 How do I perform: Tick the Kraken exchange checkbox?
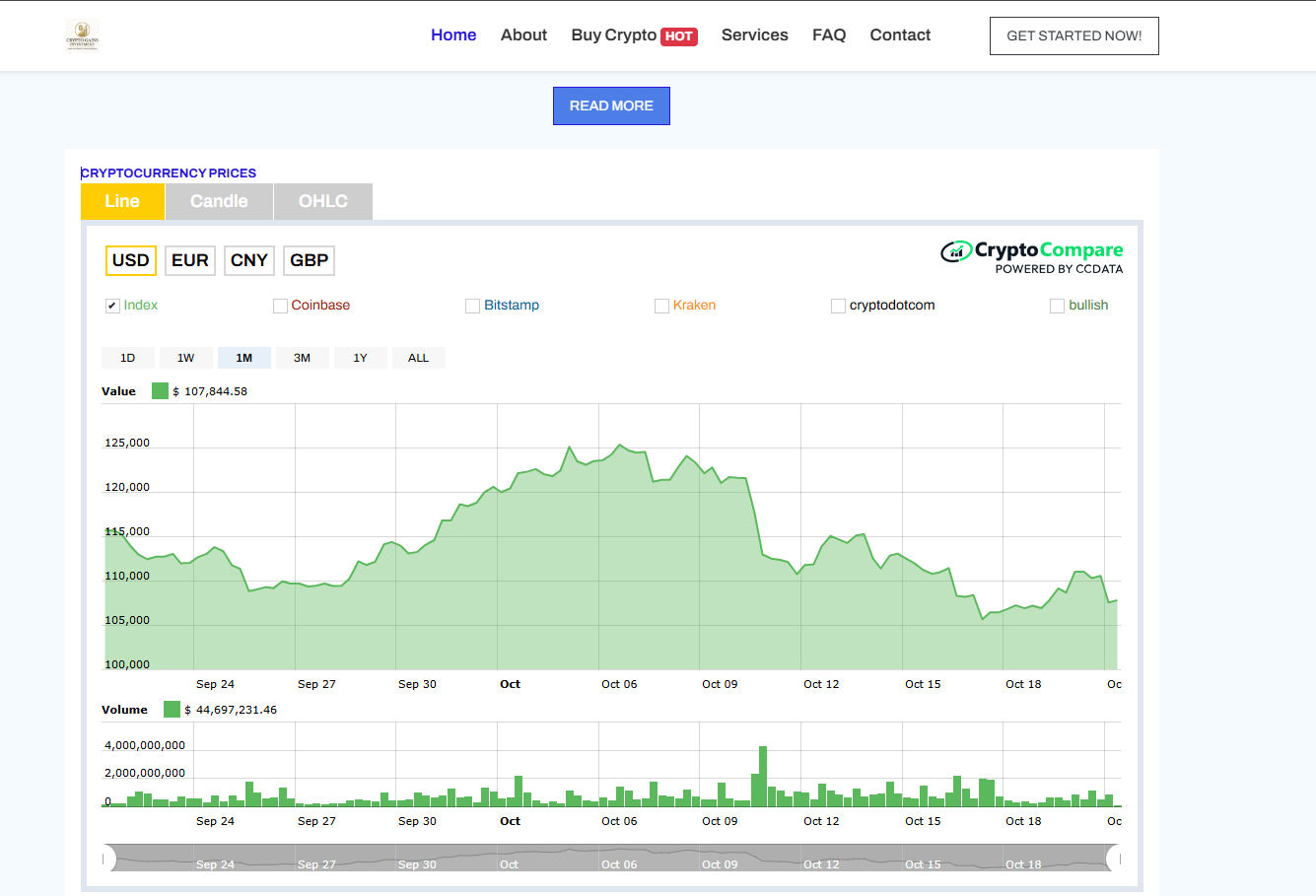pyautogui.click(x=661, y=306)
